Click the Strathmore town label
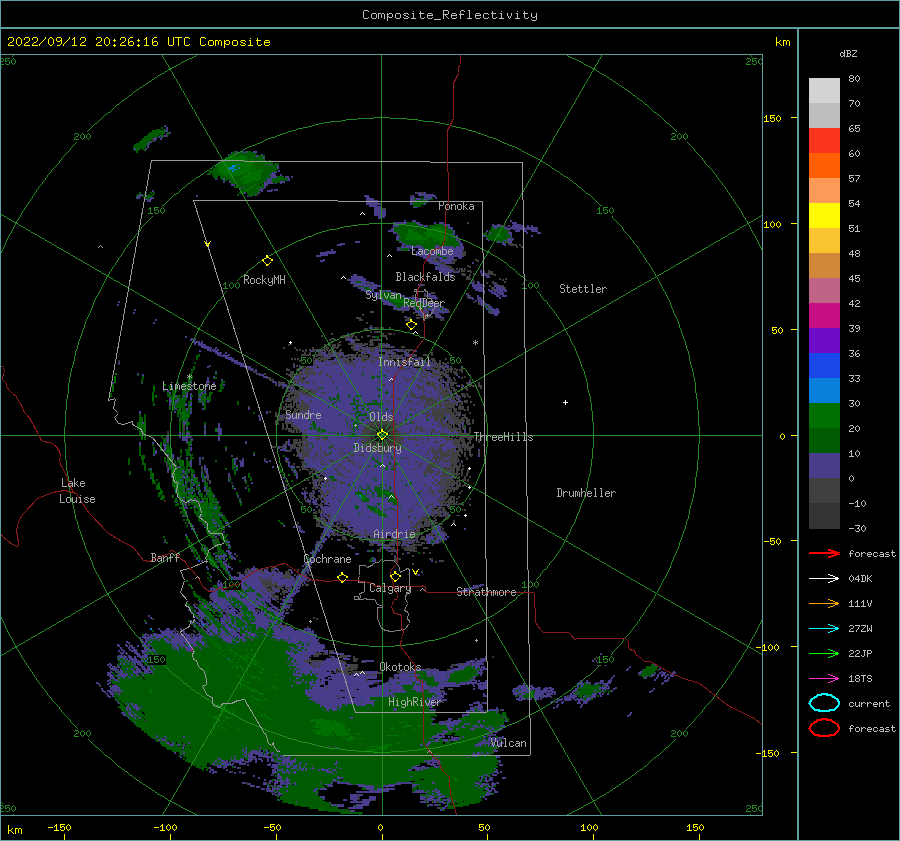Image resolution: width=900 pixels, height=841 pixels. 486,592
